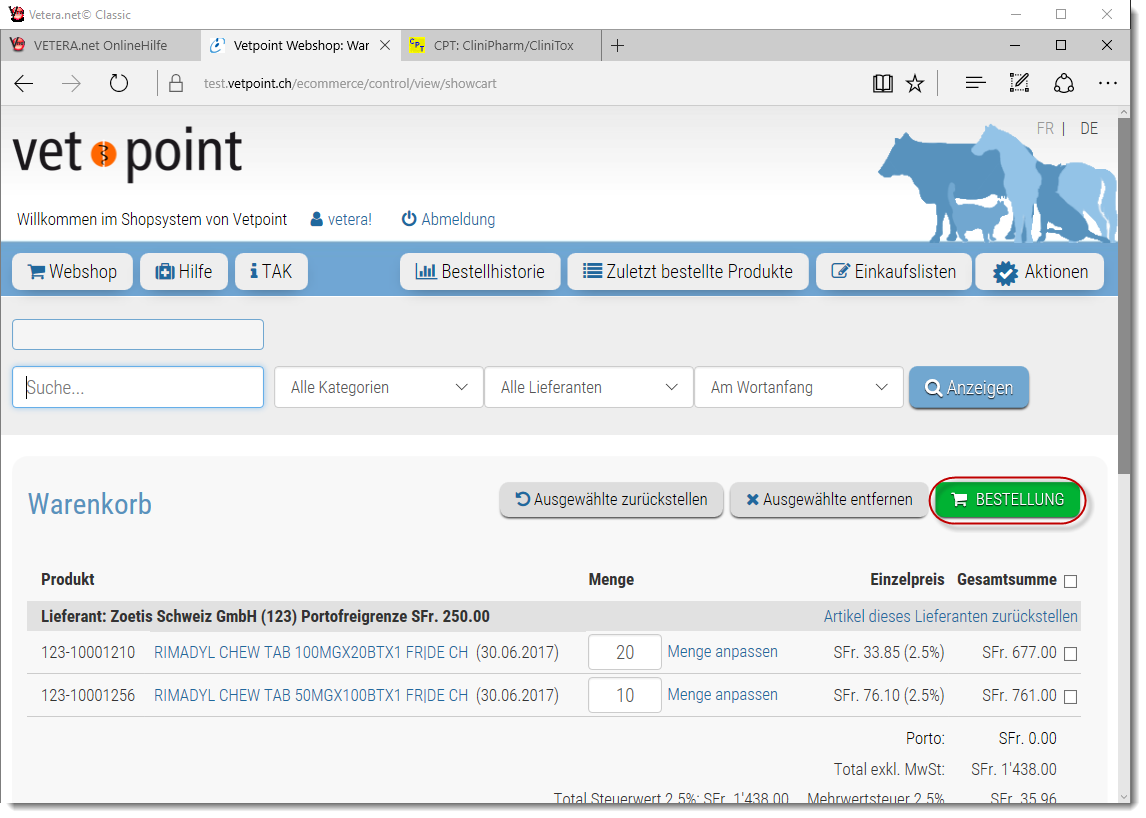Expand the Alle Kategorien dropdown

click(378, 387)
